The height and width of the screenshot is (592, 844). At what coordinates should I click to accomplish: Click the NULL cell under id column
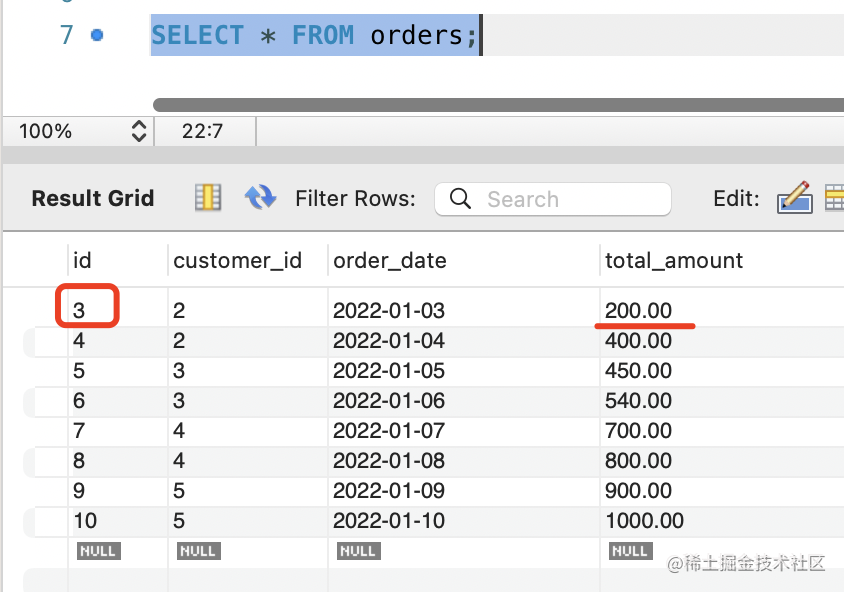(98, 551)
